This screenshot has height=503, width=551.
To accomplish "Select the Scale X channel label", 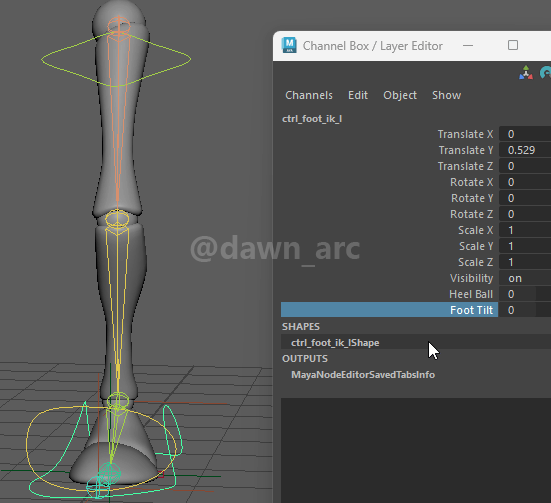I will tap(475, 230).
